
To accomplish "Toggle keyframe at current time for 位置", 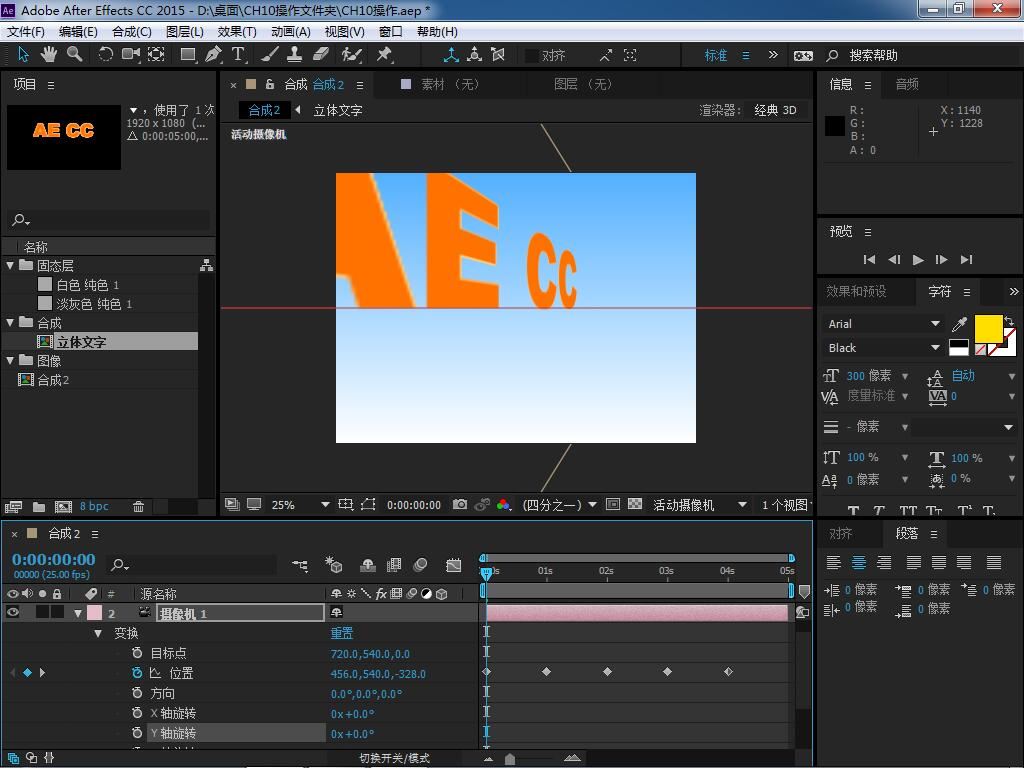I will [x=27, y=672].
